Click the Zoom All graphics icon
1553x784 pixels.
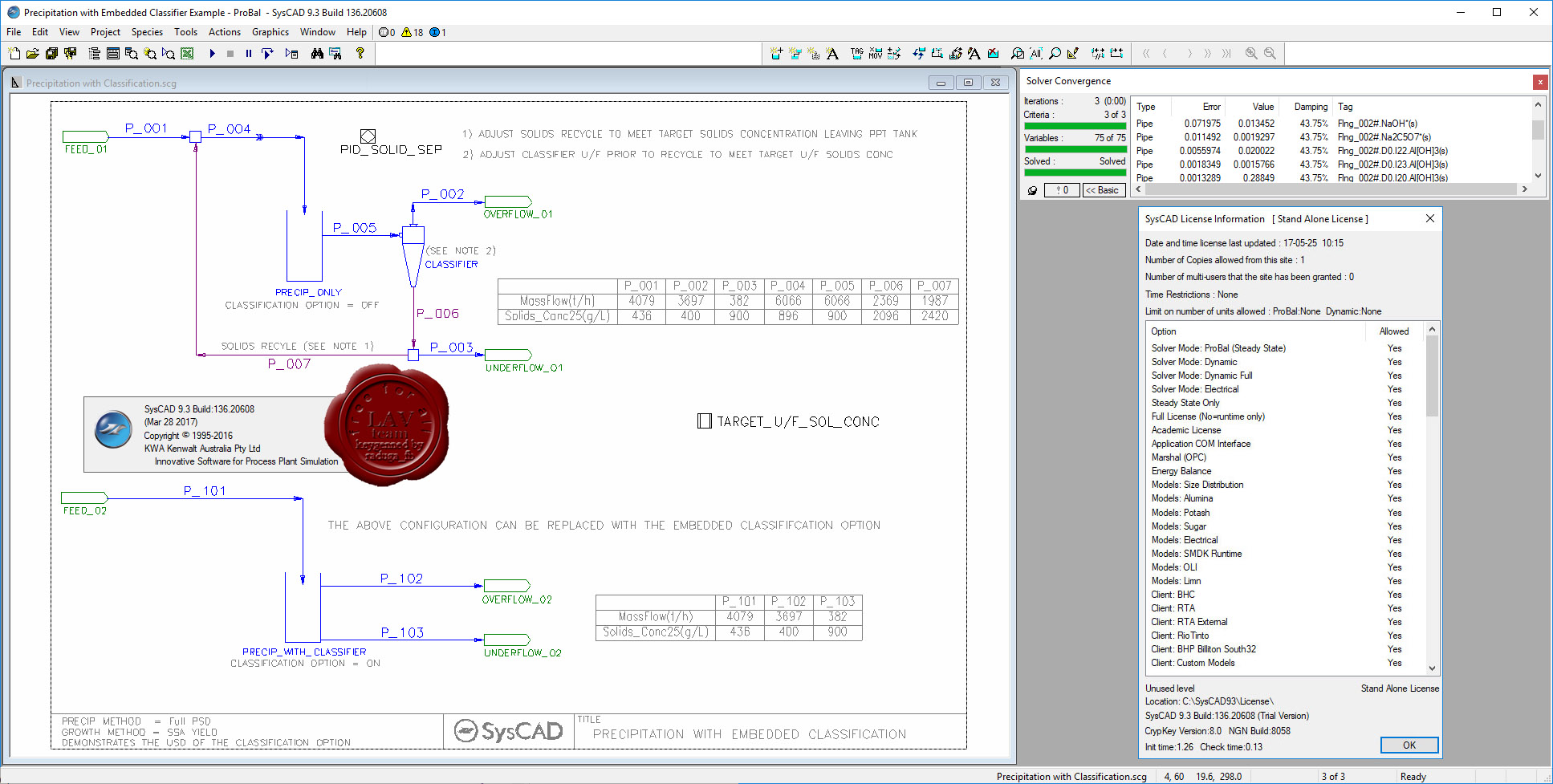click(x=1036, y=54)
